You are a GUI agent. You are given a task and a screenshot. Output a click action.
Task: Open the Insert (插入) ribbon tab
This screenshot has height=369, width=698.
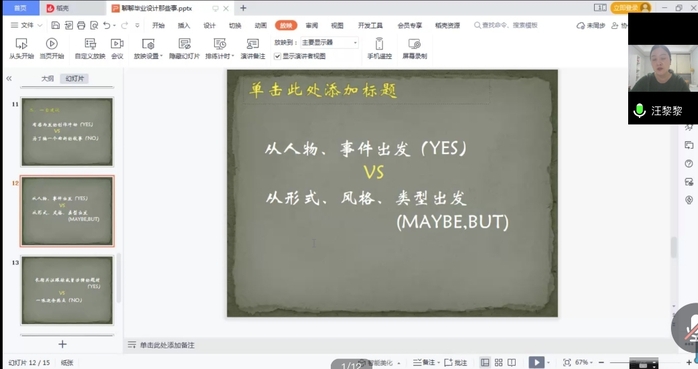(184, 25)
